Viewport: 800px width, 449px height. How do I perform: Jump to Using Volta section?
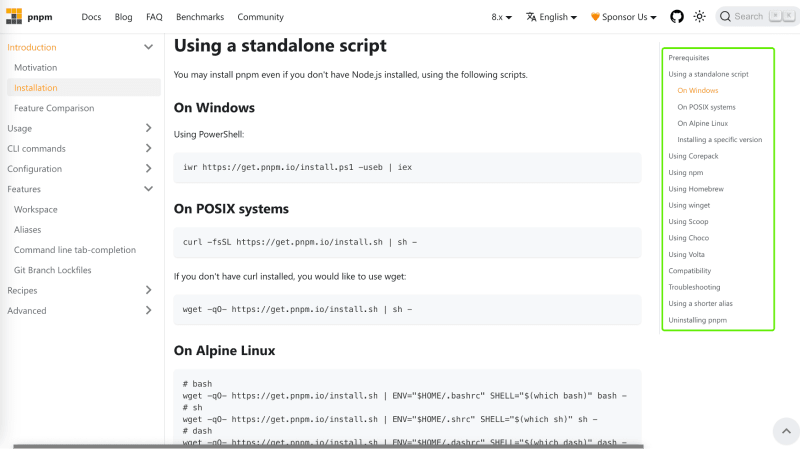tap(686, 254)
